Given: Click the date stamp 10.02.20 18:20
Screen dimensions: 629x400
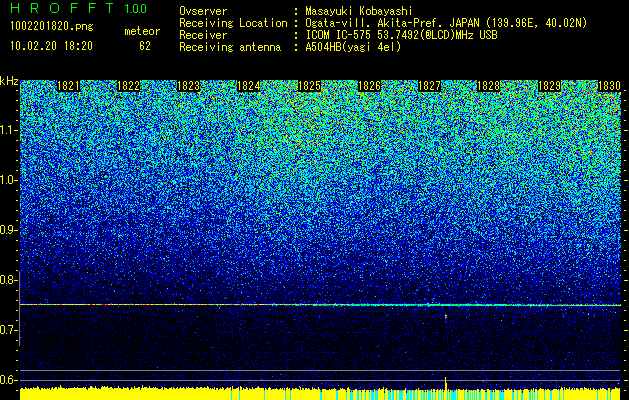Looking at the screenshot, I should pos(51,46).
